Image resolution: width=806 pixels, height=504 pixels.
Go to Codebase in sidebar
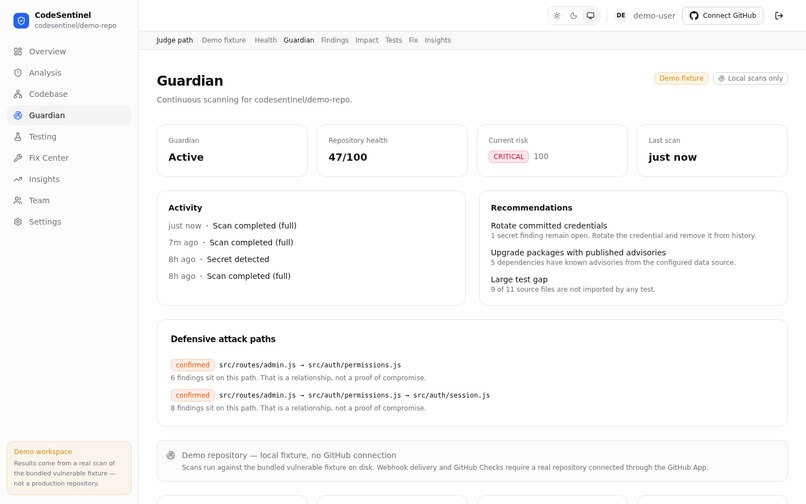[x=69, y=94]
